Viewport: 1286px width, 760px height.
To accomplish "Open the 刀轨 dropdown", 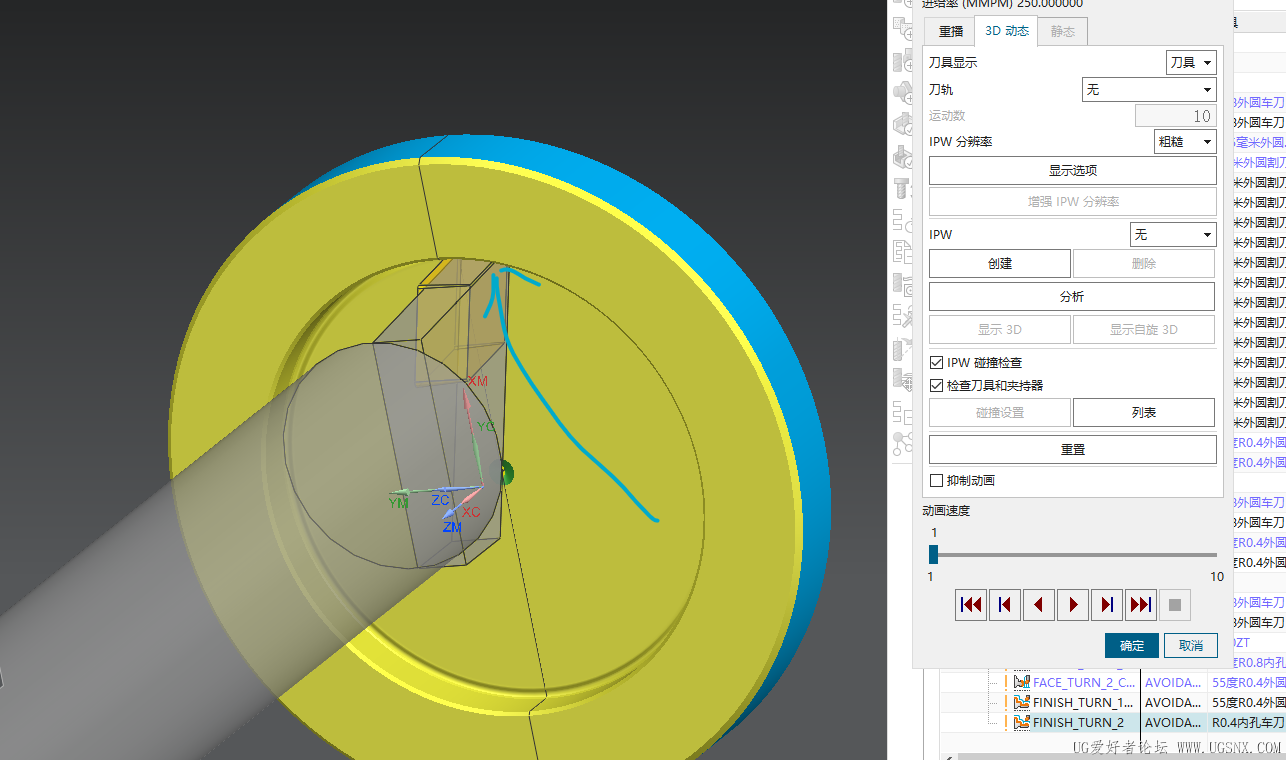I will (1150, 89).
